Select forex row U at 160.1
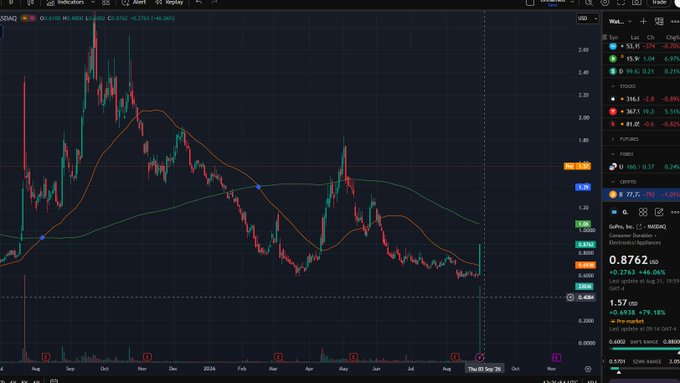The width and height of the screenshot is (680, 383). pos(641,167)
